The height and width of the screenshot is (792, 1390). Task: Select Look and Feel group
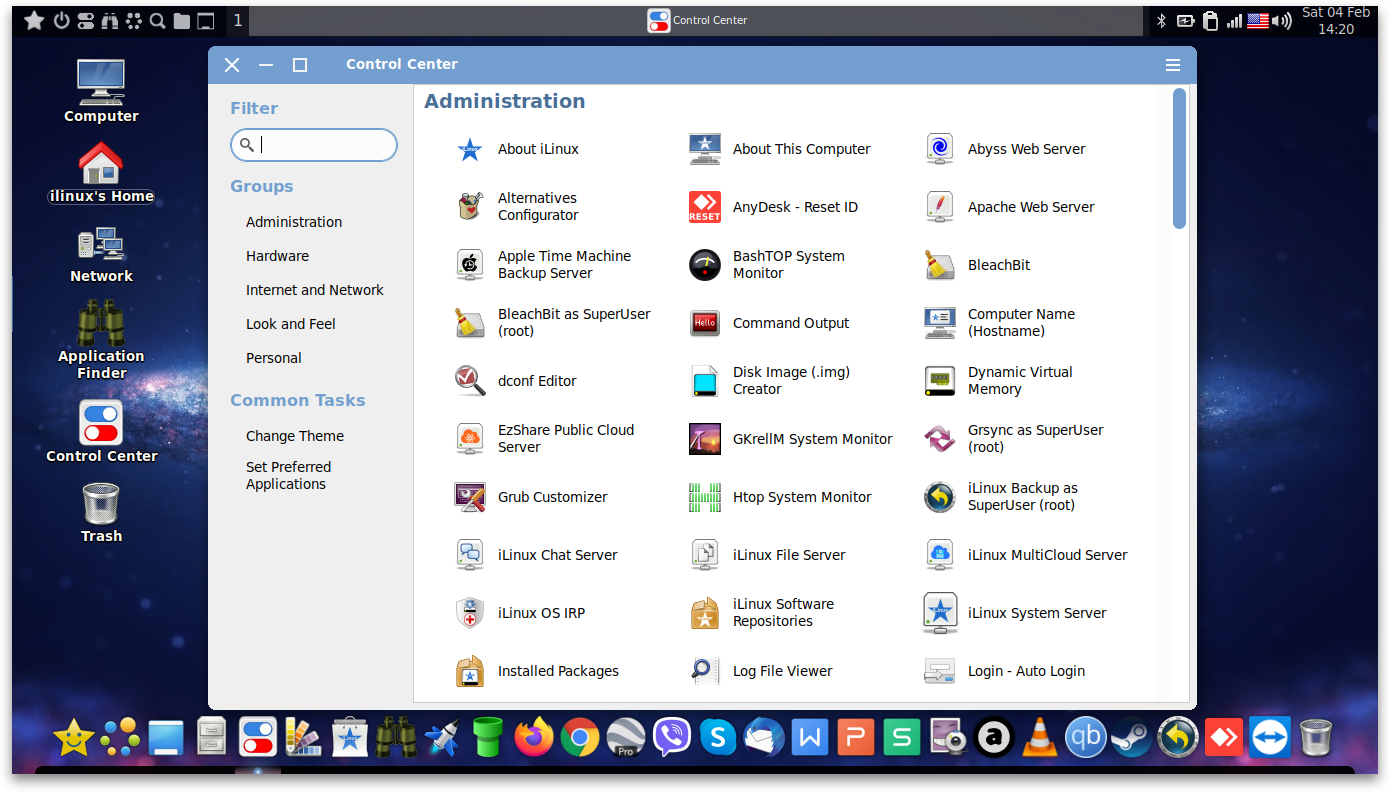(291, 324)
